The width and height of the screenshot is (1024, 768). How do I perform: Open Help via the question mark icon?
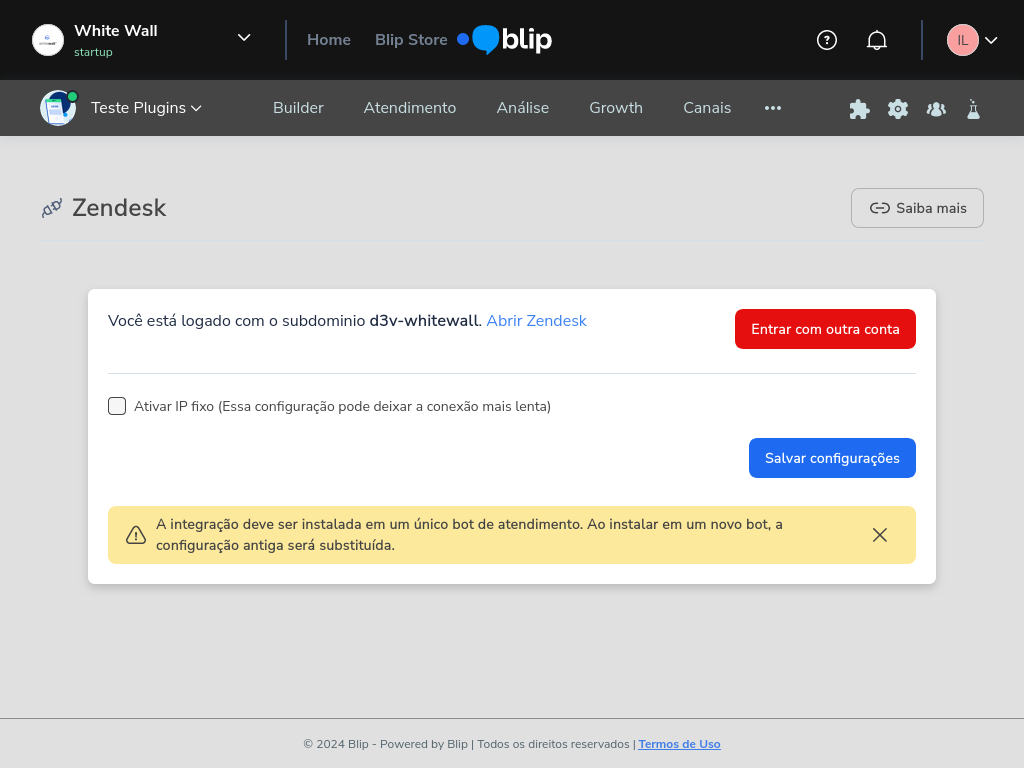pos(826,40)
